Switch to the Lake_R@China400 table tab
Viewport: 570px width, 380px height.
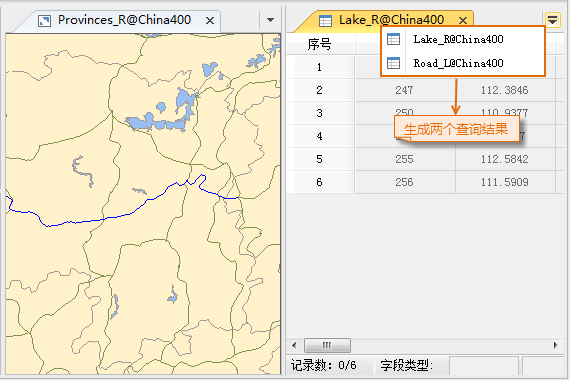[391, 20]
